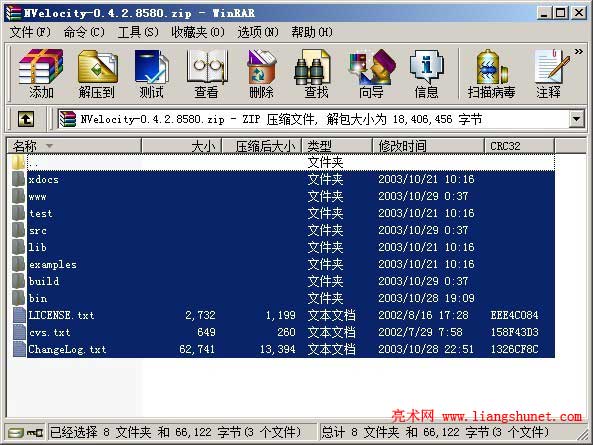This screenshot has width=595, height=445.
Task: Click the xdocs folder name
Action: [44, 179]
